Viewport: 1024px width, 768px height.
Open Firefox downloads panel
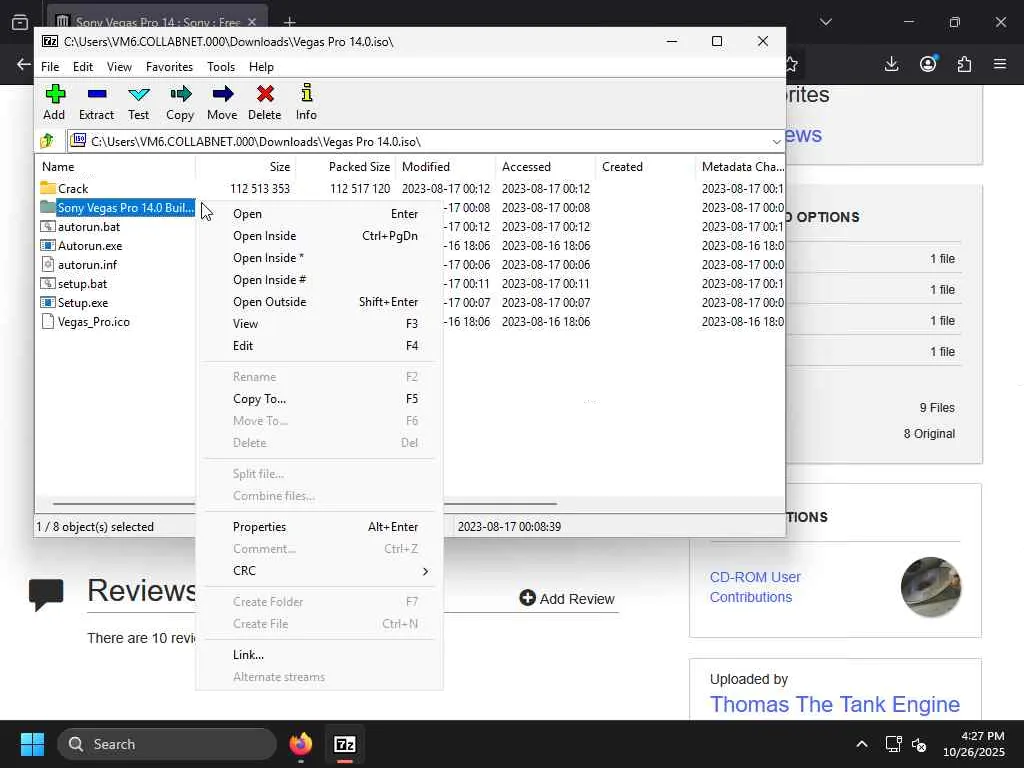point(891,64)
